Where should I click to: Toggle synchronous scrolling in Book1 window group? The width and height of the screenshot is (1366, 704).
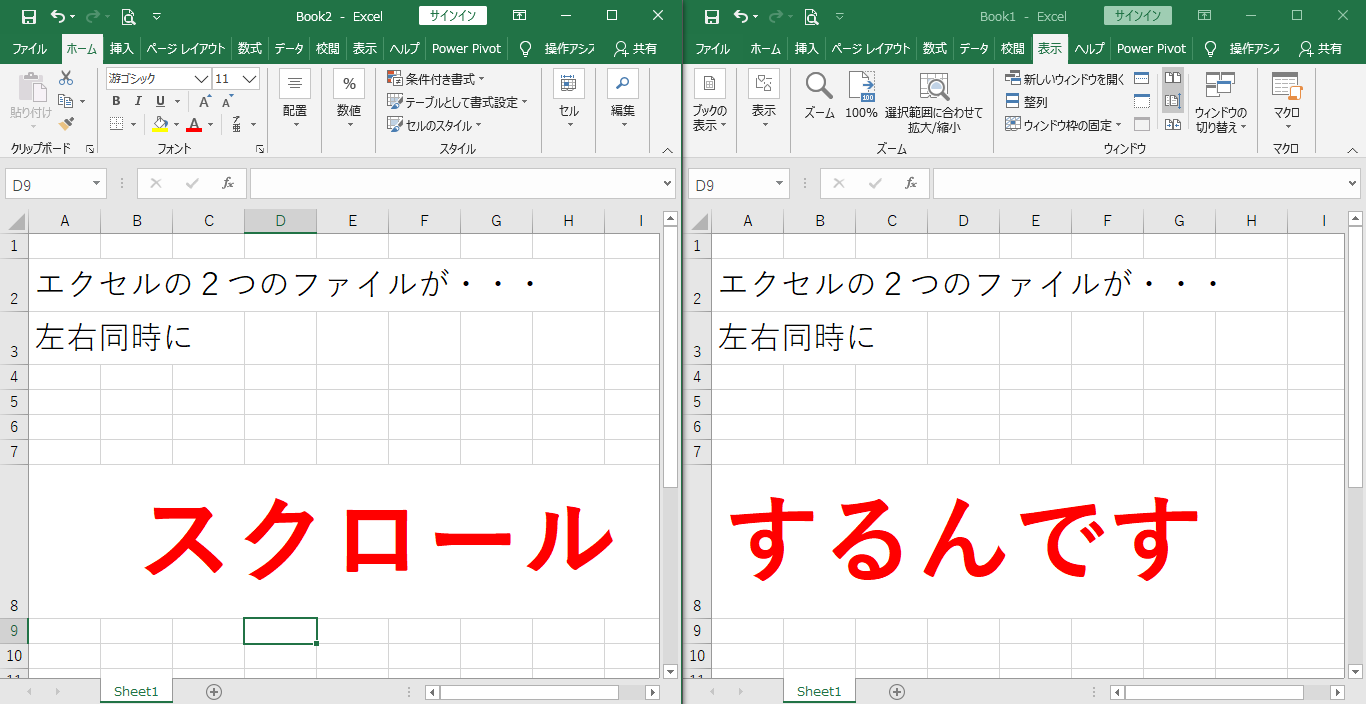(x=1173, y=101)
